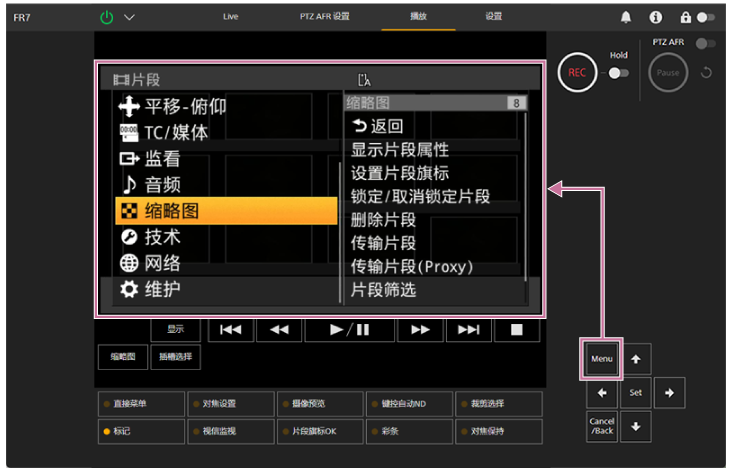Click the green power icon
This screenshot has width=730, height=470.
(x=107, y=17)
